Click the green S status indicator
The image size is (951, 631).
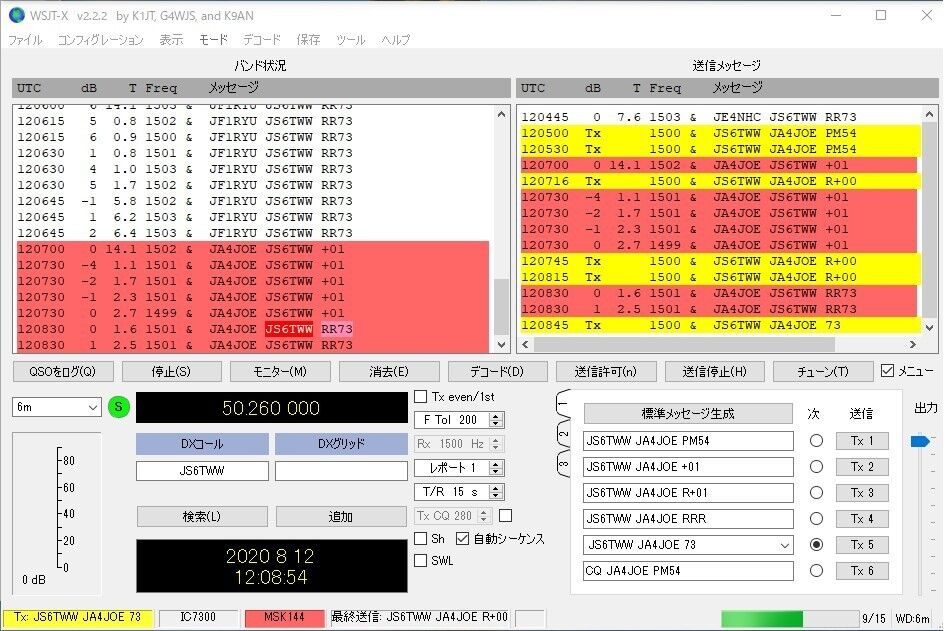119,407
